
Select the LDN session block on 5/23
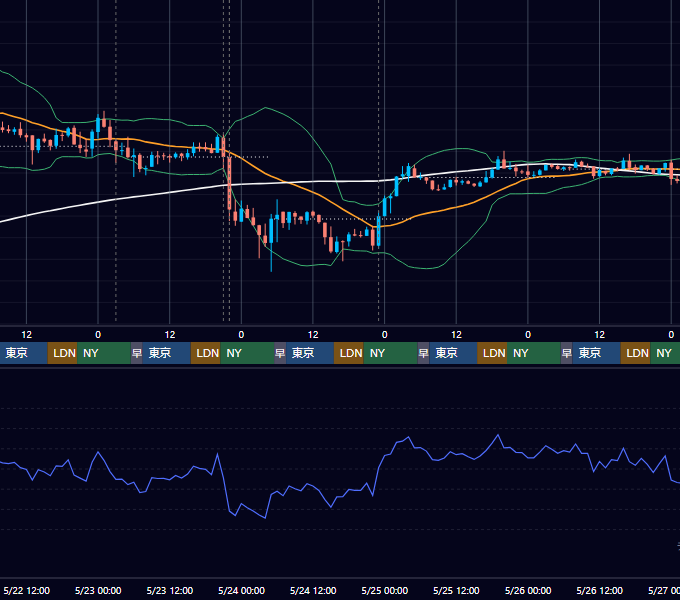click(x=206, y=353)
